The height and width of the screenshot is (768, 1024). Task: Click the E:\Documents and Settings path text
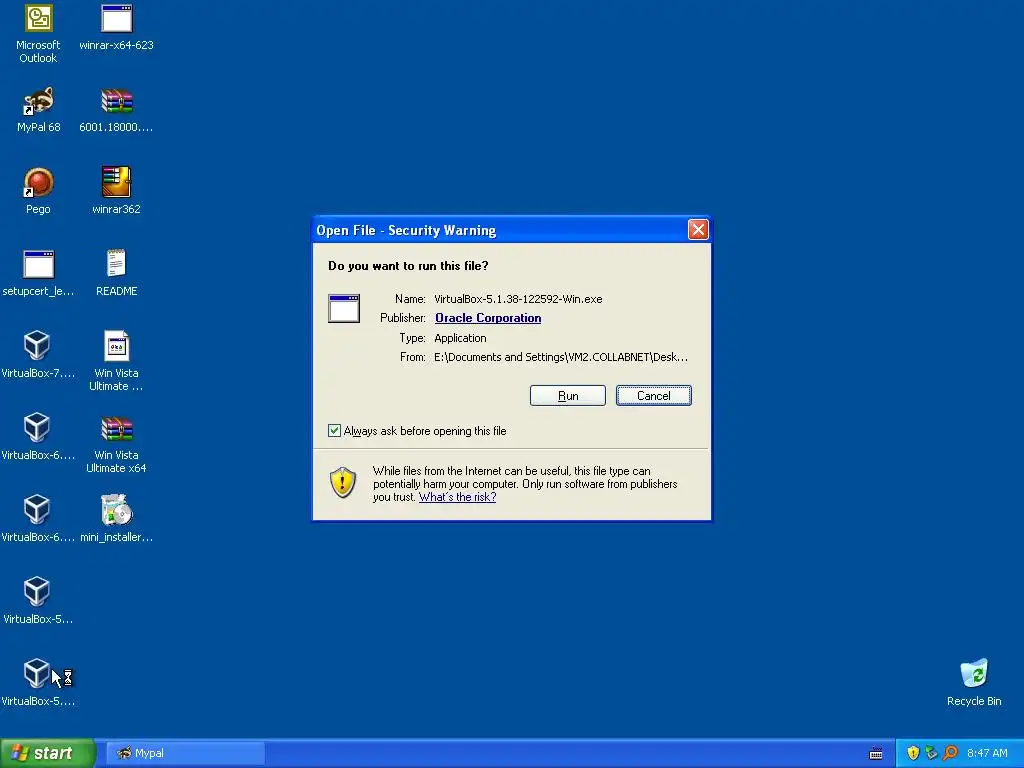pyautogui.click(x=561, y=357)
